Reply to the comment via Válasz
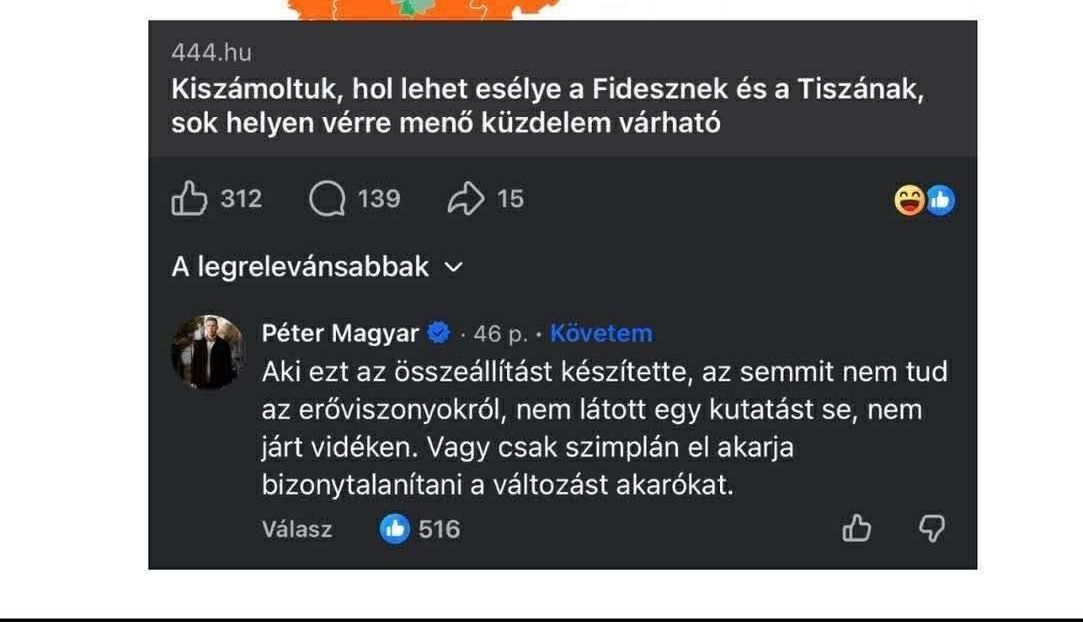This screenshot has width=1083, height=622. tap(296, 530)
